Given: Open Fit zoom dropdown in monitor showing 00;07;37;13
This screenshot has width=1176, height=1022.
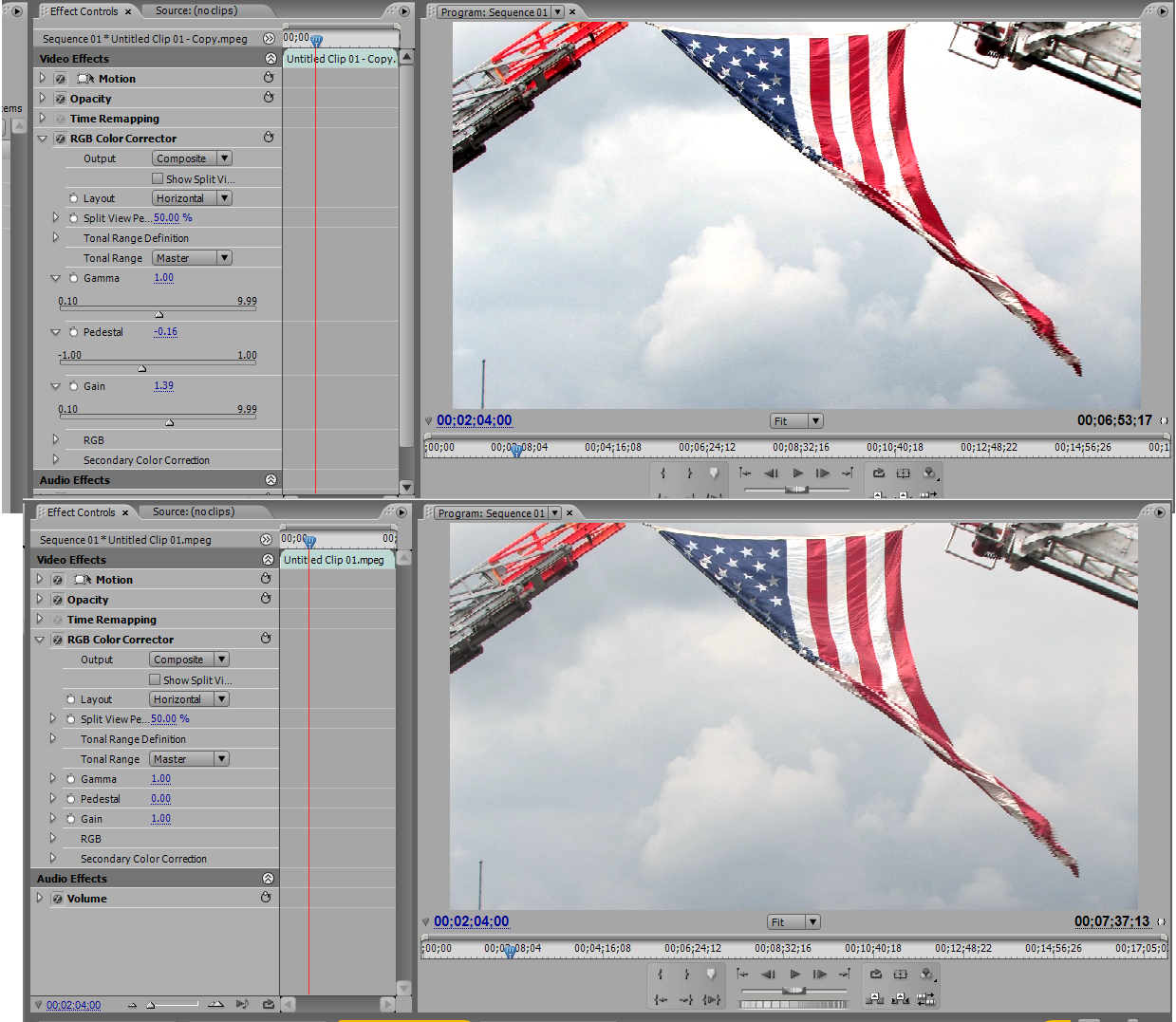Looking at the screenshot, I should [812, 922].
